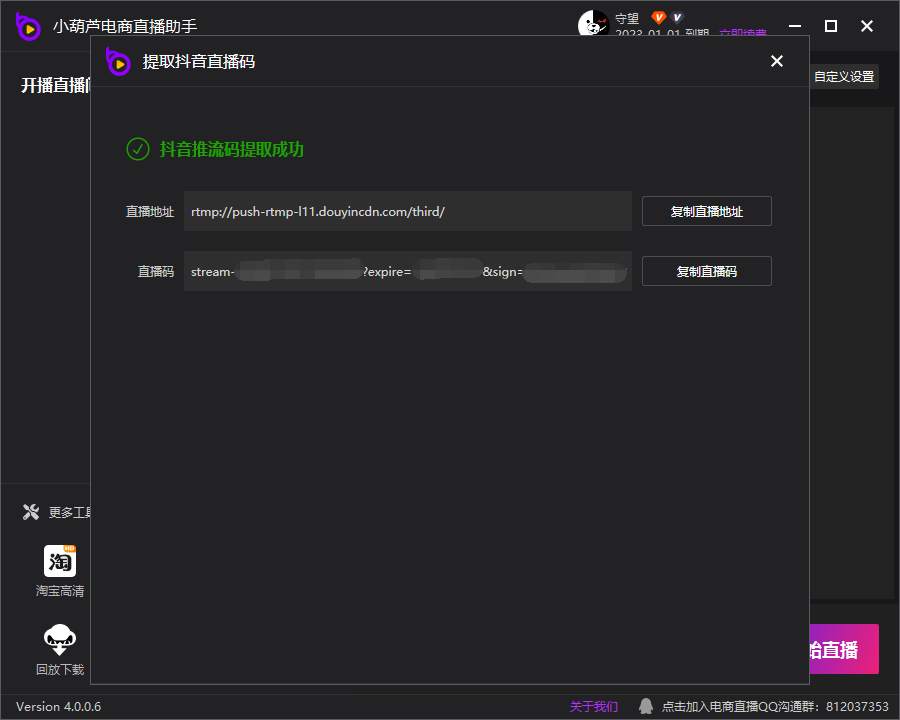Minimize the main application window
Image resolution: width=900 pixels, height=720 pixels.
(795, 26)
